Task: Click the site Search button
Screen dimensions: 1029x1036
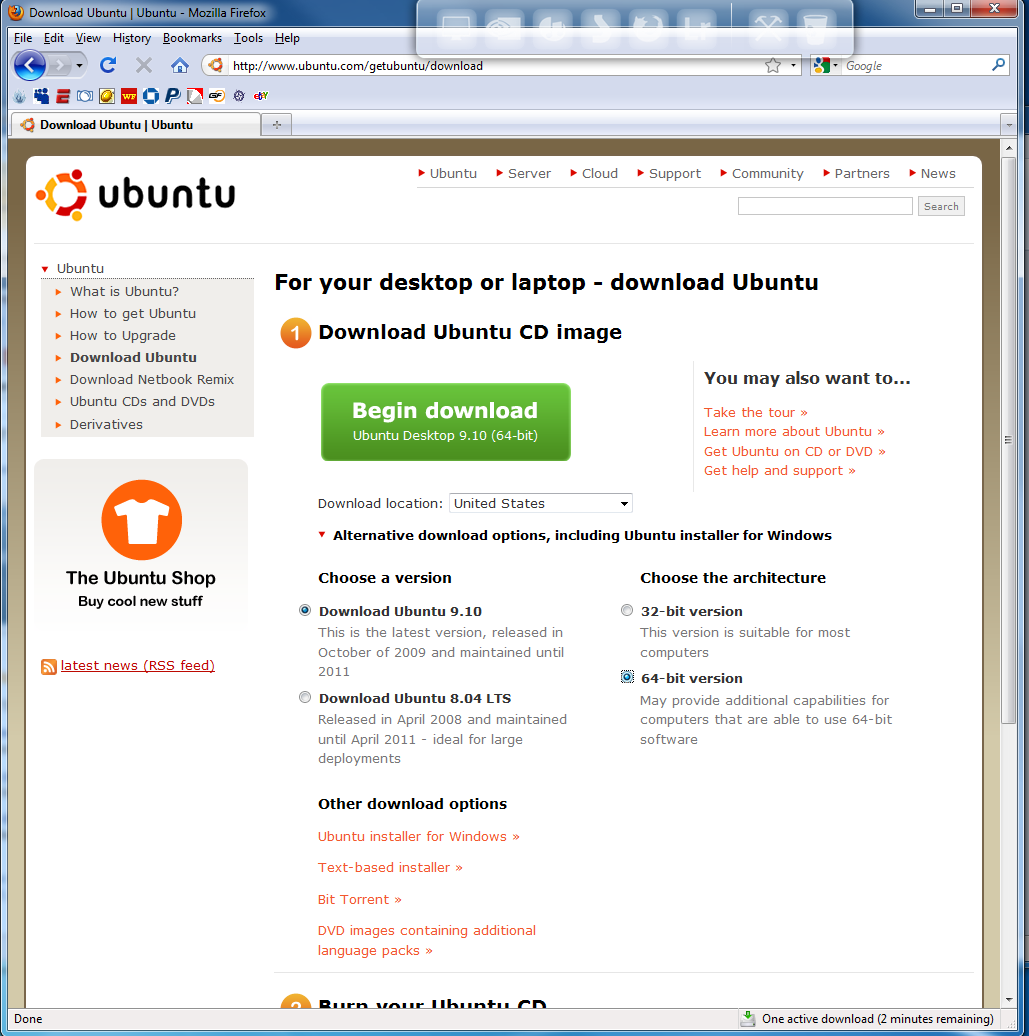Action: point(941,206)
